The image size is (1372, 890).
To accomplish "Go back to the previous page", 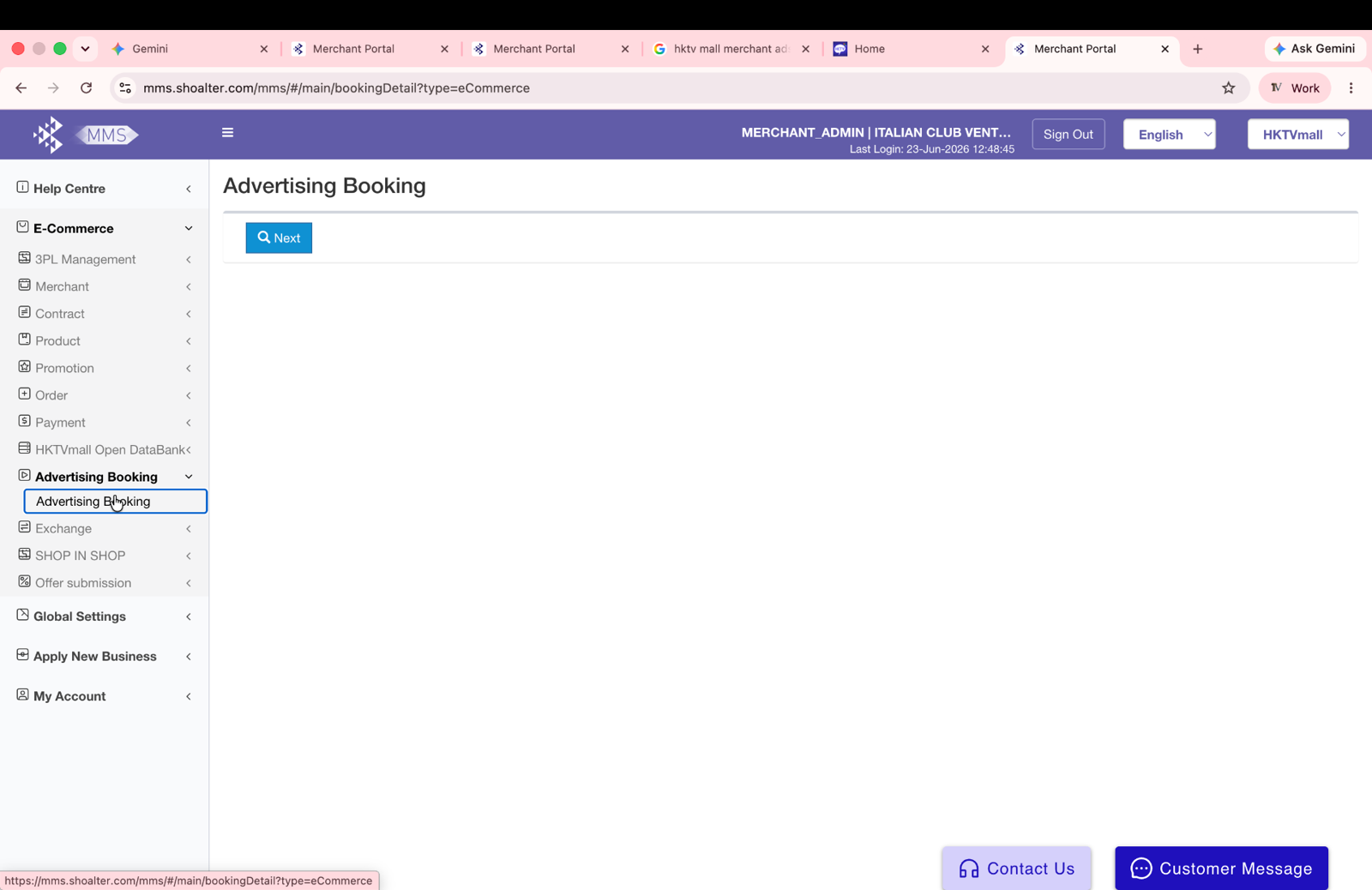I will pyautogui.click(x=21, y=87).
